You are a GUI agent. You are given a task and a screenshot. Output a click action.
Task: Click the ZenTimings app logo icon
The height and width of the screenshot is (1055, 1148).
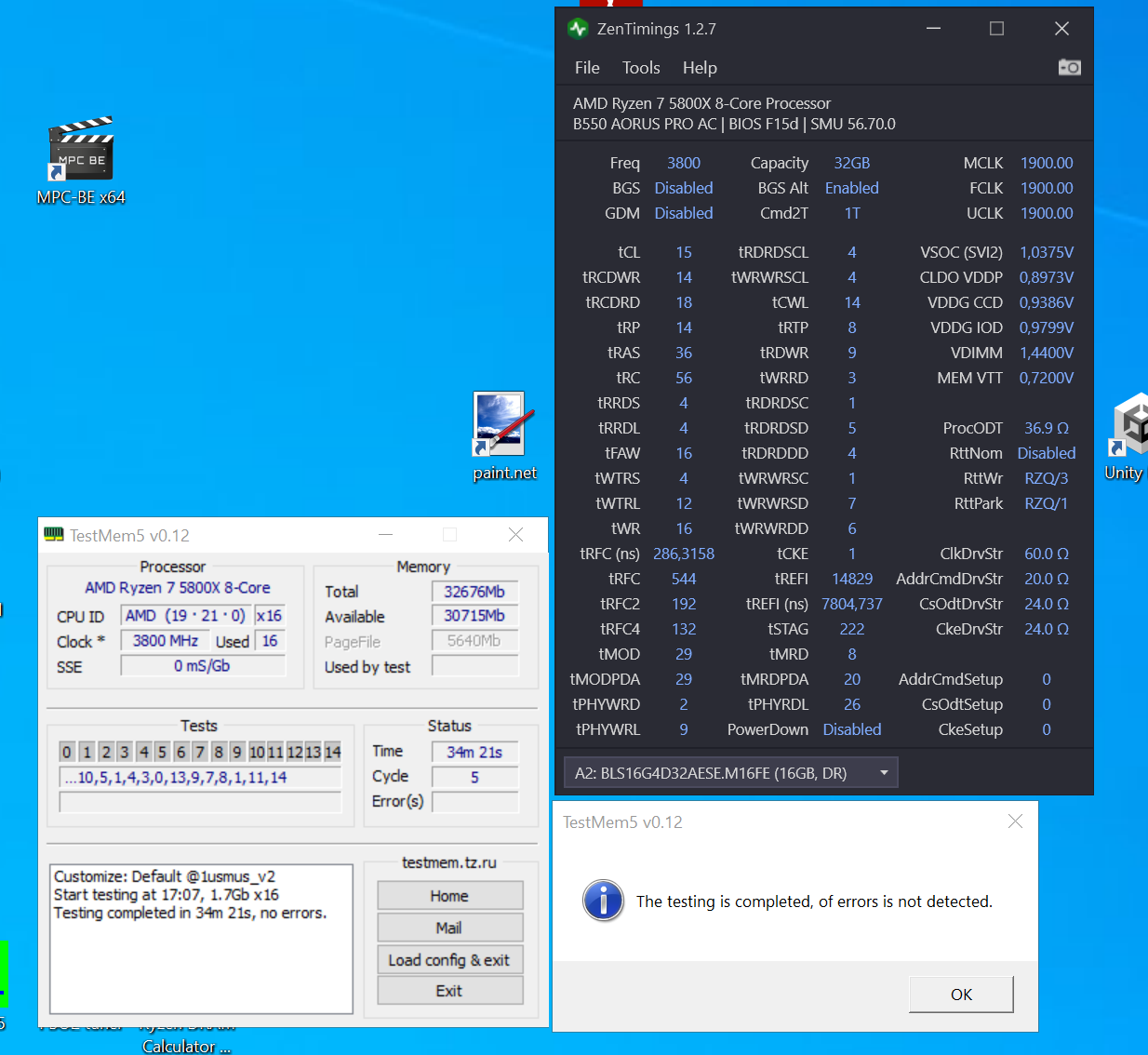pos(578,29)
